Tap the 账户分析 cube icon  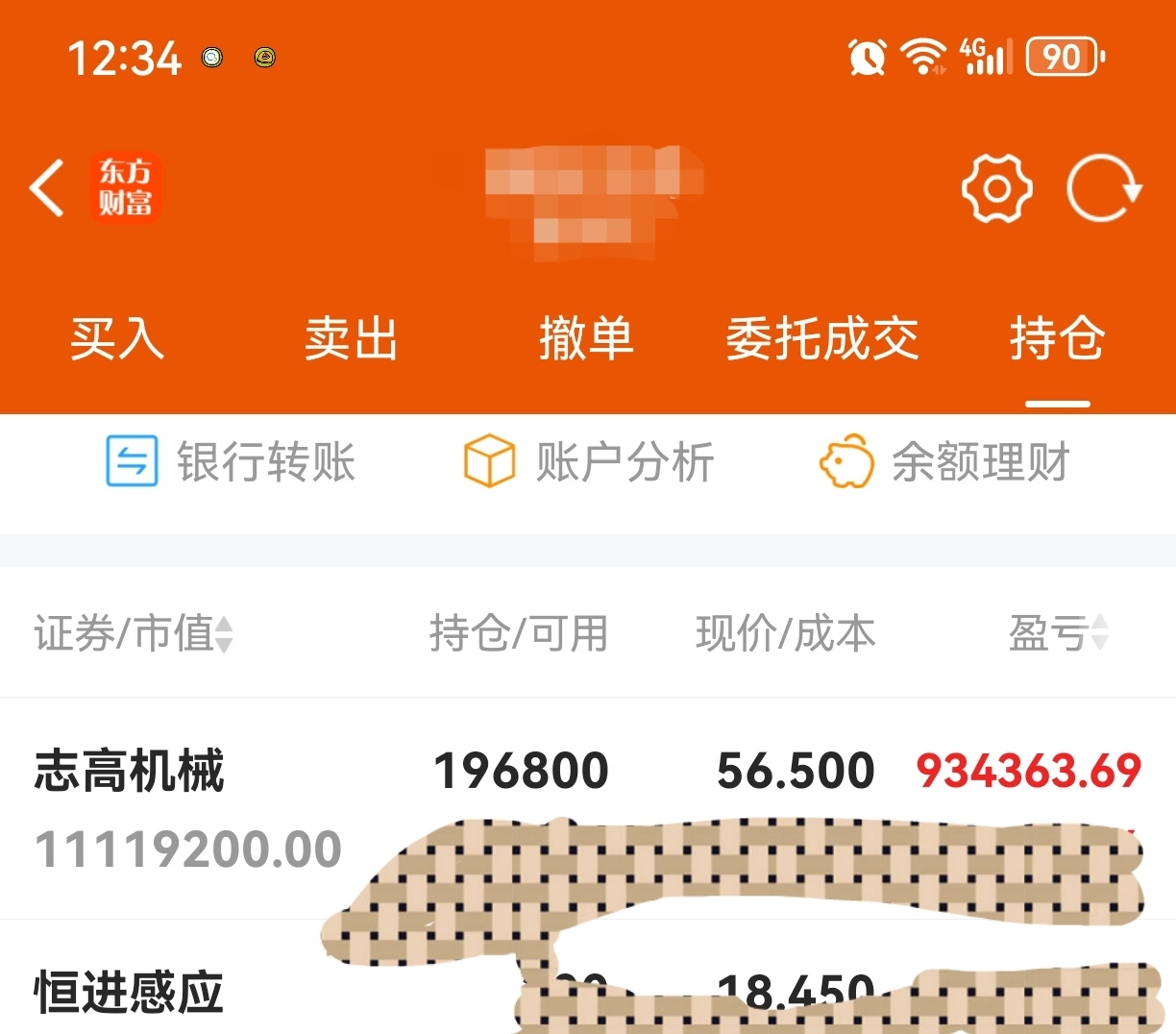(489, 461)
